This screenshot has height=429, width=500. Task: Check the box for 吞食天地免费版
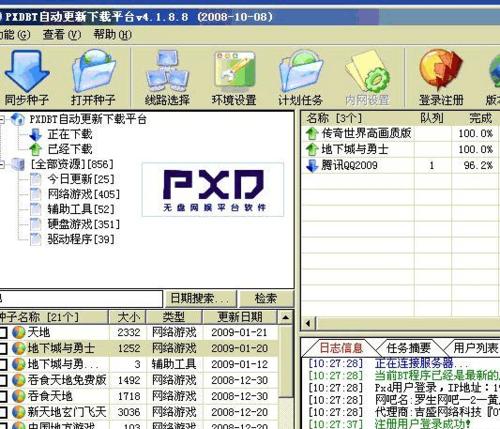(3, 380)
